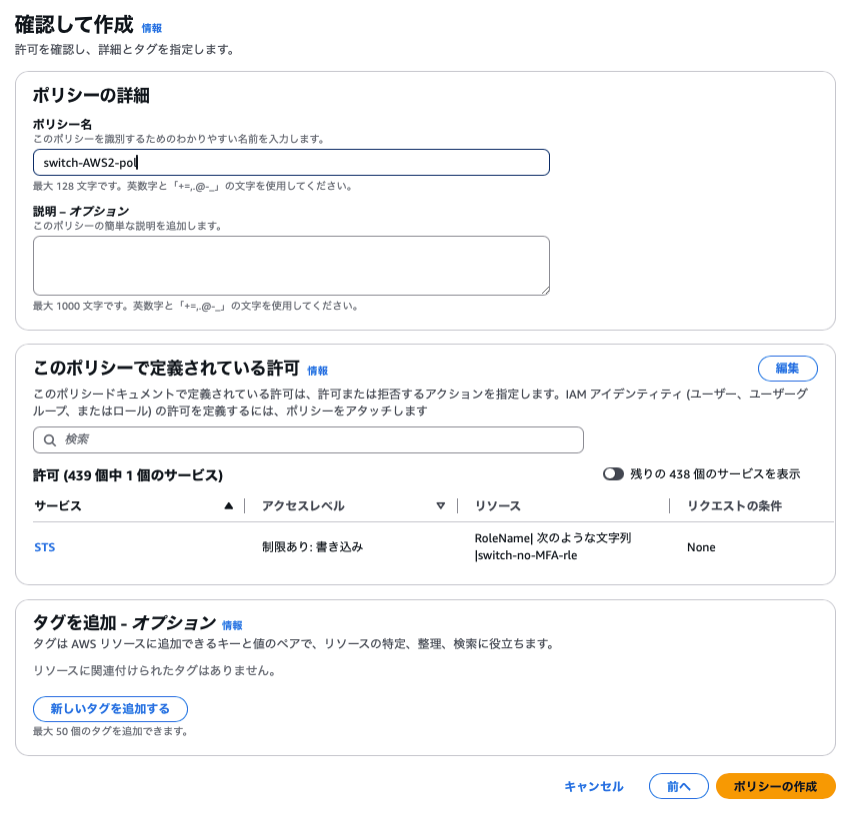Click 新しいタグを追加する button
Screen dimensions: 856x824
point(110,709)
